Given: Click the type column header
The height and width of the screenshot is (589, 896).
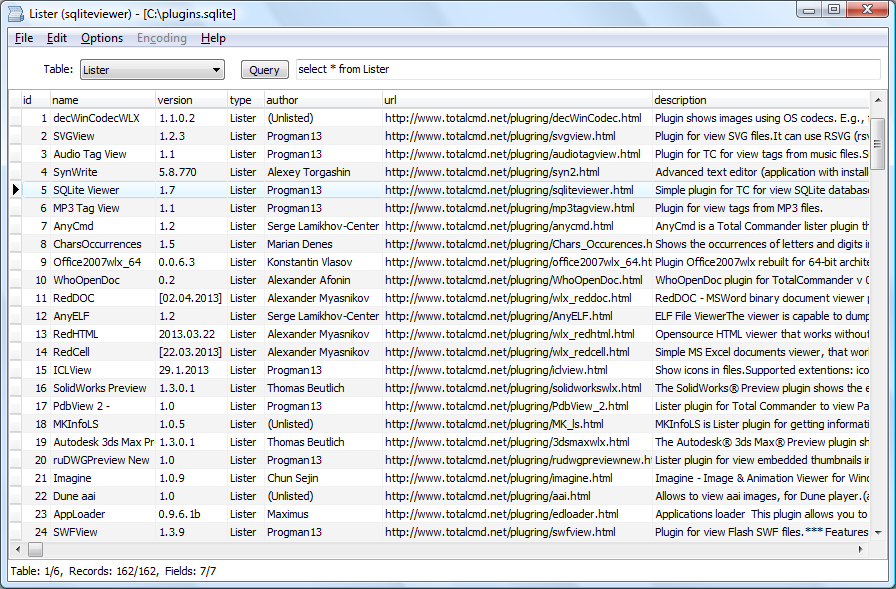Looking at the screenshot, I should click(246, 100).
